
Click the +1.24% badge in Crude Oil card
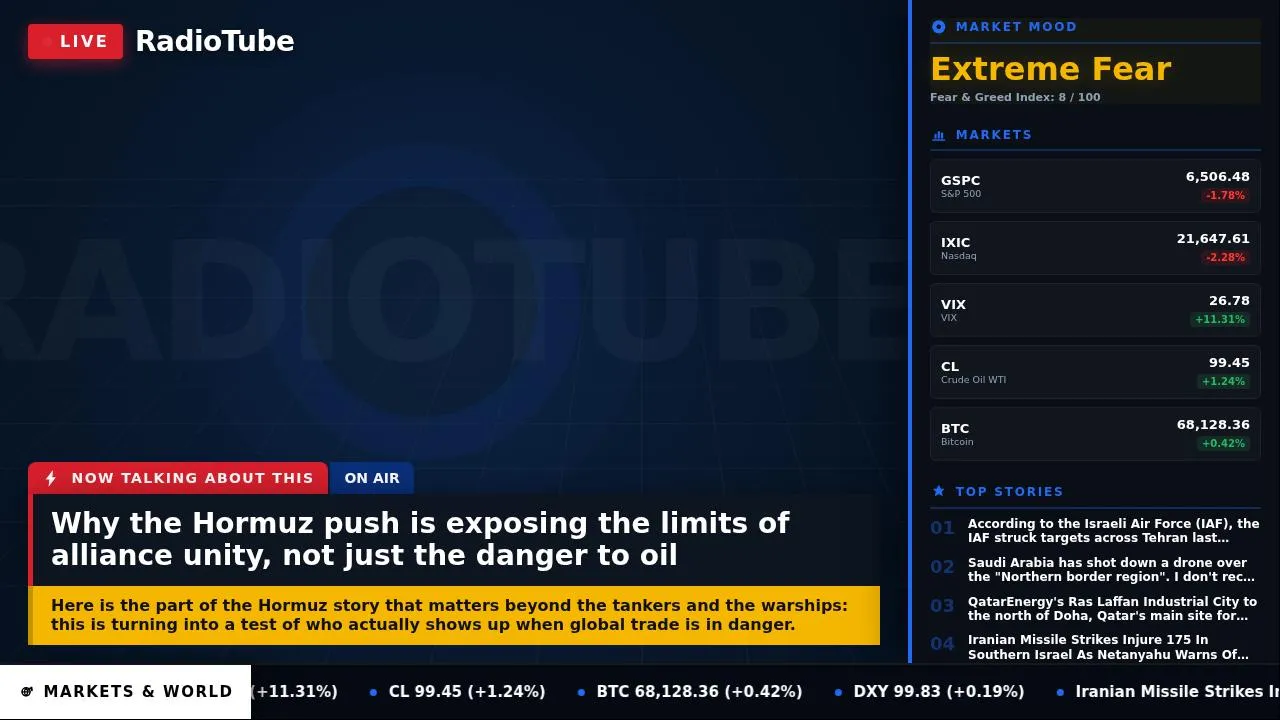coord(1223,381)
